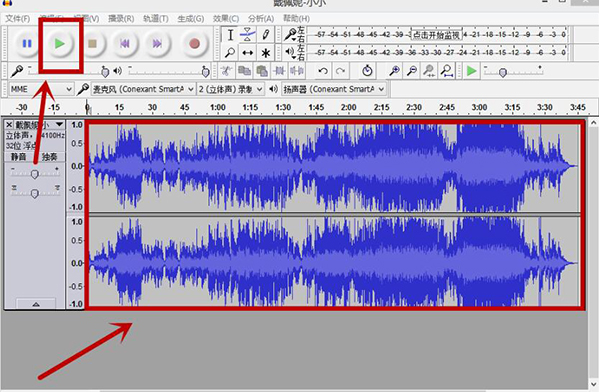Click the vertical scrollbar down arrow
Screen dimensions: 599x392
tap(593, 384)
